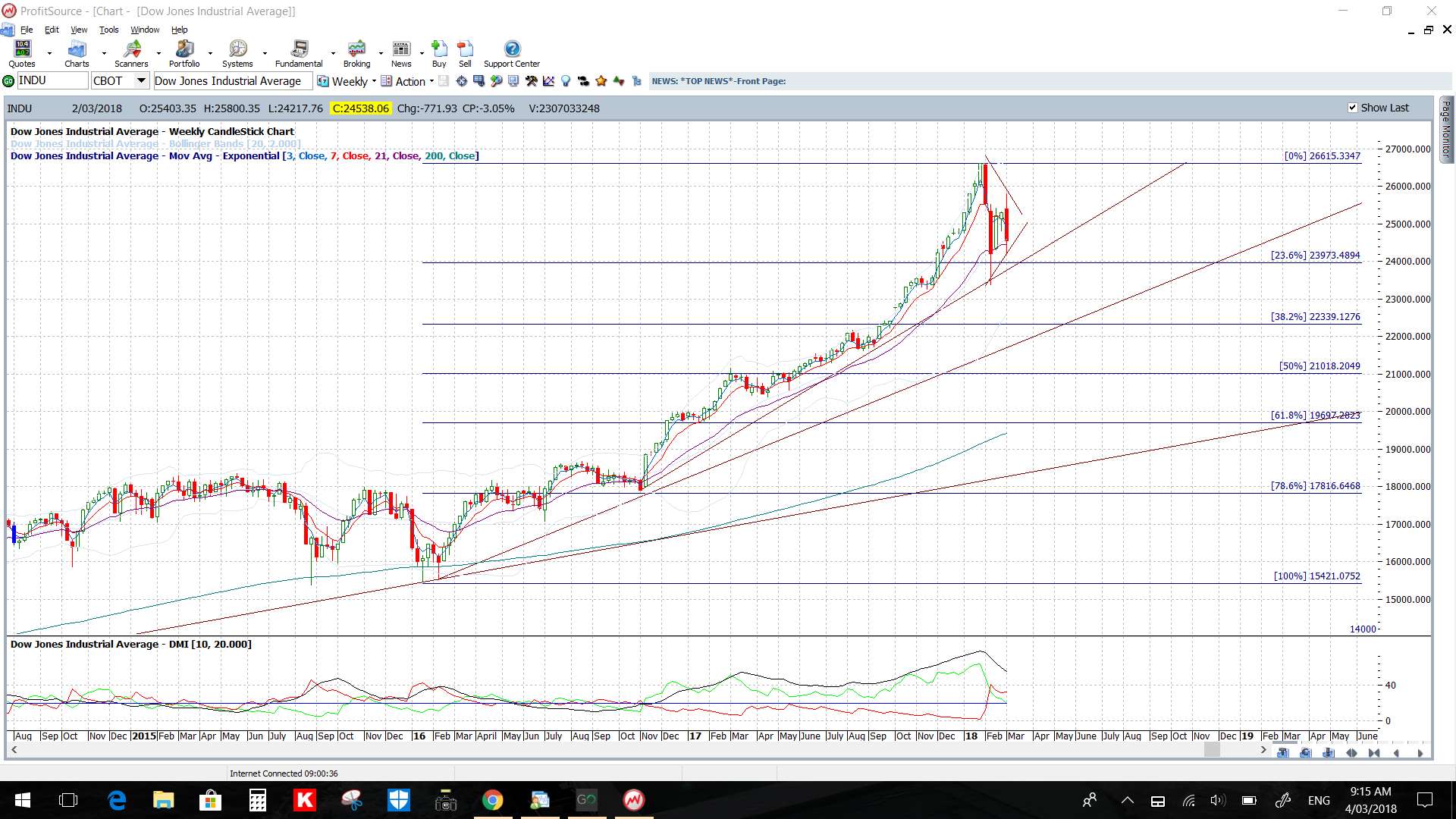This screenshot has width=1456, height=819.
Task: Open the Fundamental tool
Action: click(299, 54)
